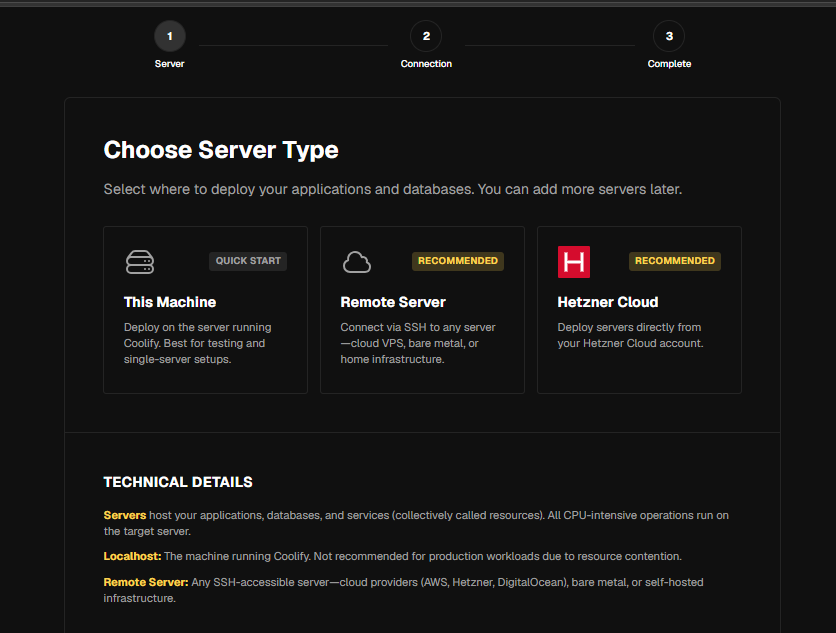This screenshot has width=836, height=633.
Task: Choose the Remote Server option
Action: click(422, 310)
